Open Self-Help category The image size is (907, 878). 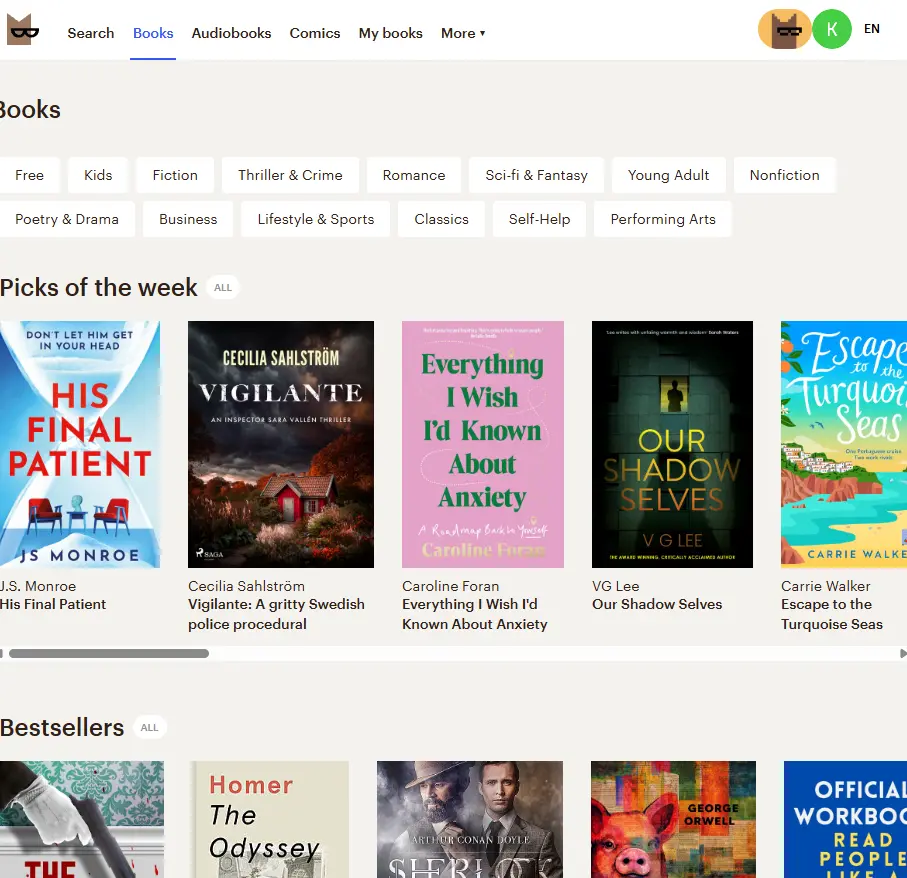pyautogui.click(x=539, y=219)
